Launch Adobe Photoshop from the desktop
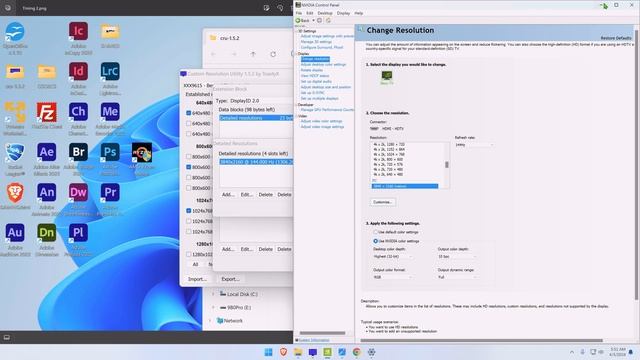This screenshot has width=640, height=360. point(110,159)
